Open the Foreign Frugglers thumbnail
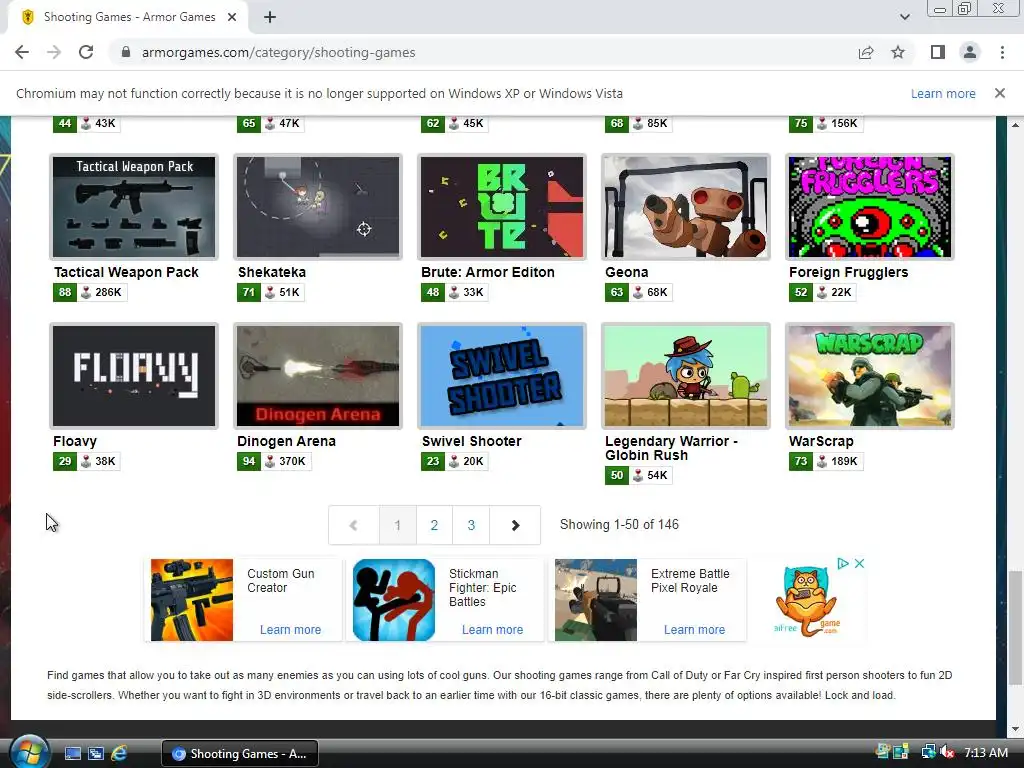 point(870,207)
